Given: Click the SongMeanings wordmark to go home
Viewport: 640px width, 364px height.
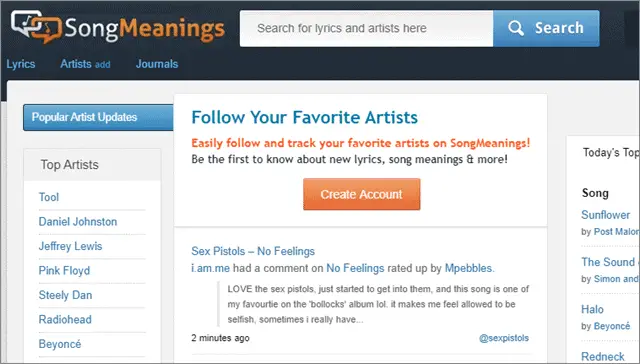Looking at the screenshot, I should (x=144, y=29).
